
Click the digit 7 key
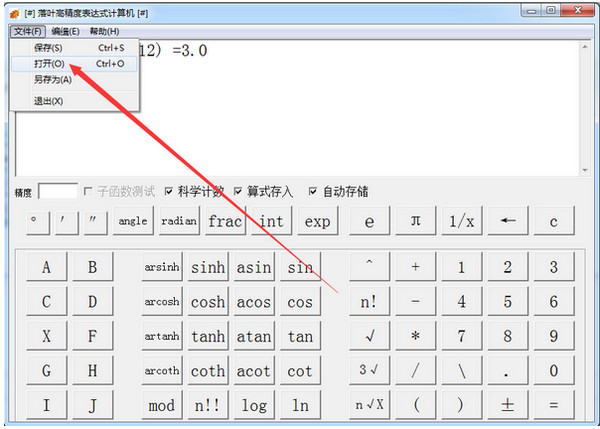pyautogui.click(x=461, y=336)
